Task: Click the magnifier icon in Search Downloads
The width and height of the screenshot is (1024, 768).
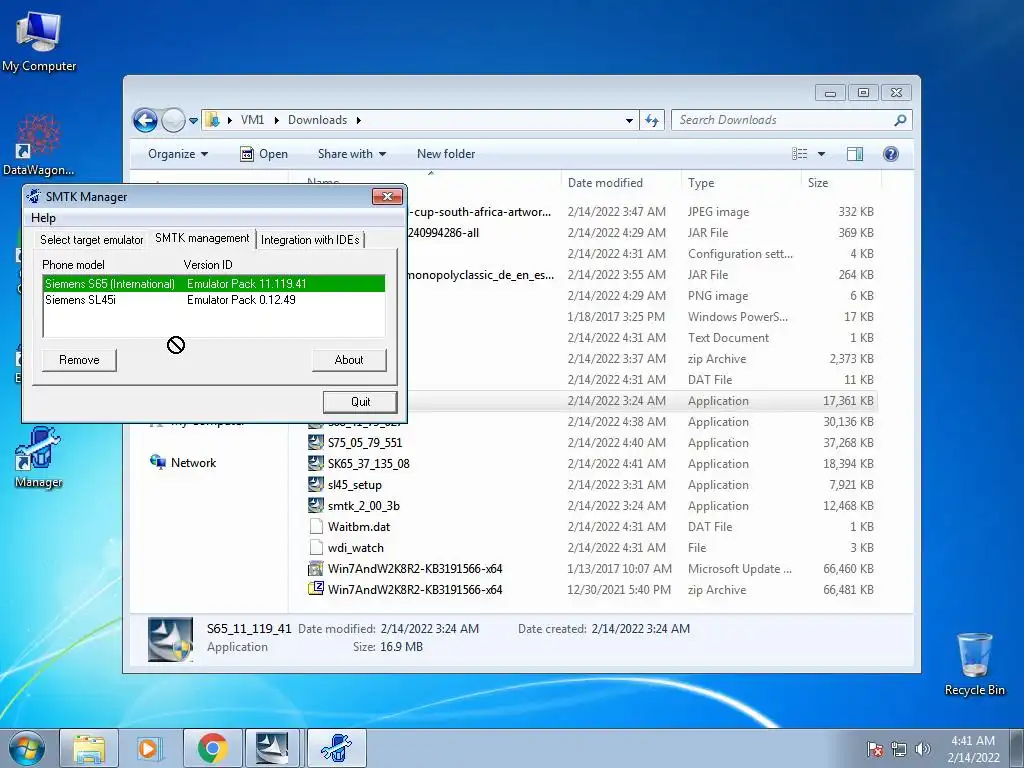Action: [900, 120]
